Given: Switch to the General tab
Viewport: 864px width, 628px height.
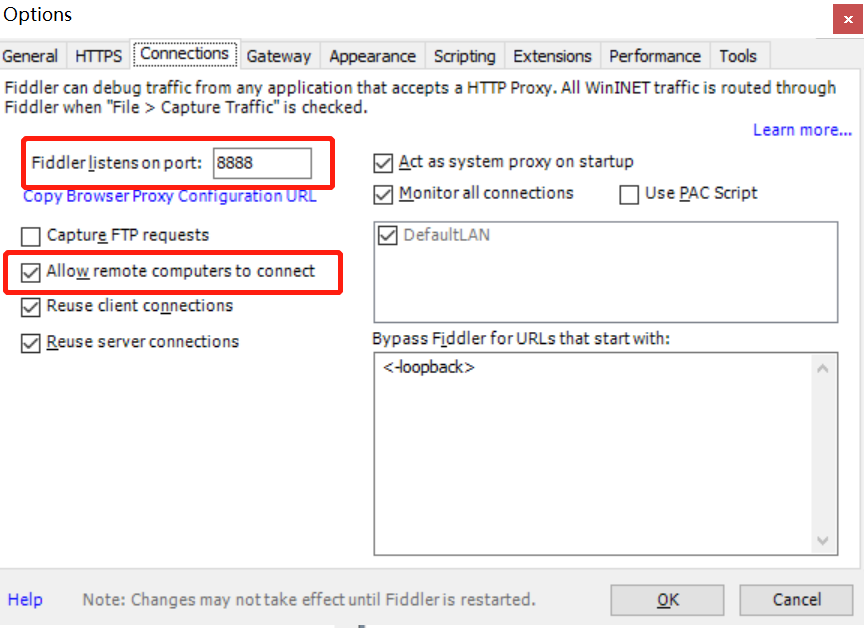Looking at the screenshot, I should point(30,56).
